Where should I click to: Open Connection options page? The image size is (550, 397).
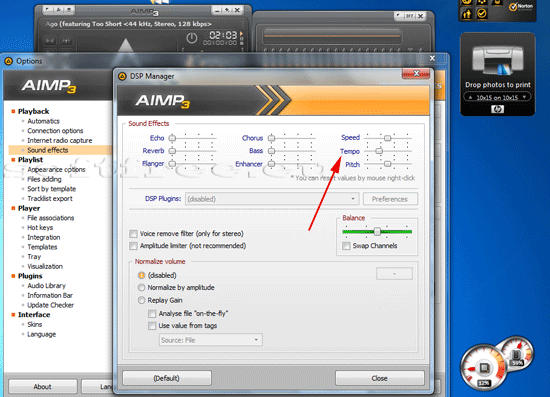point(55,131)
